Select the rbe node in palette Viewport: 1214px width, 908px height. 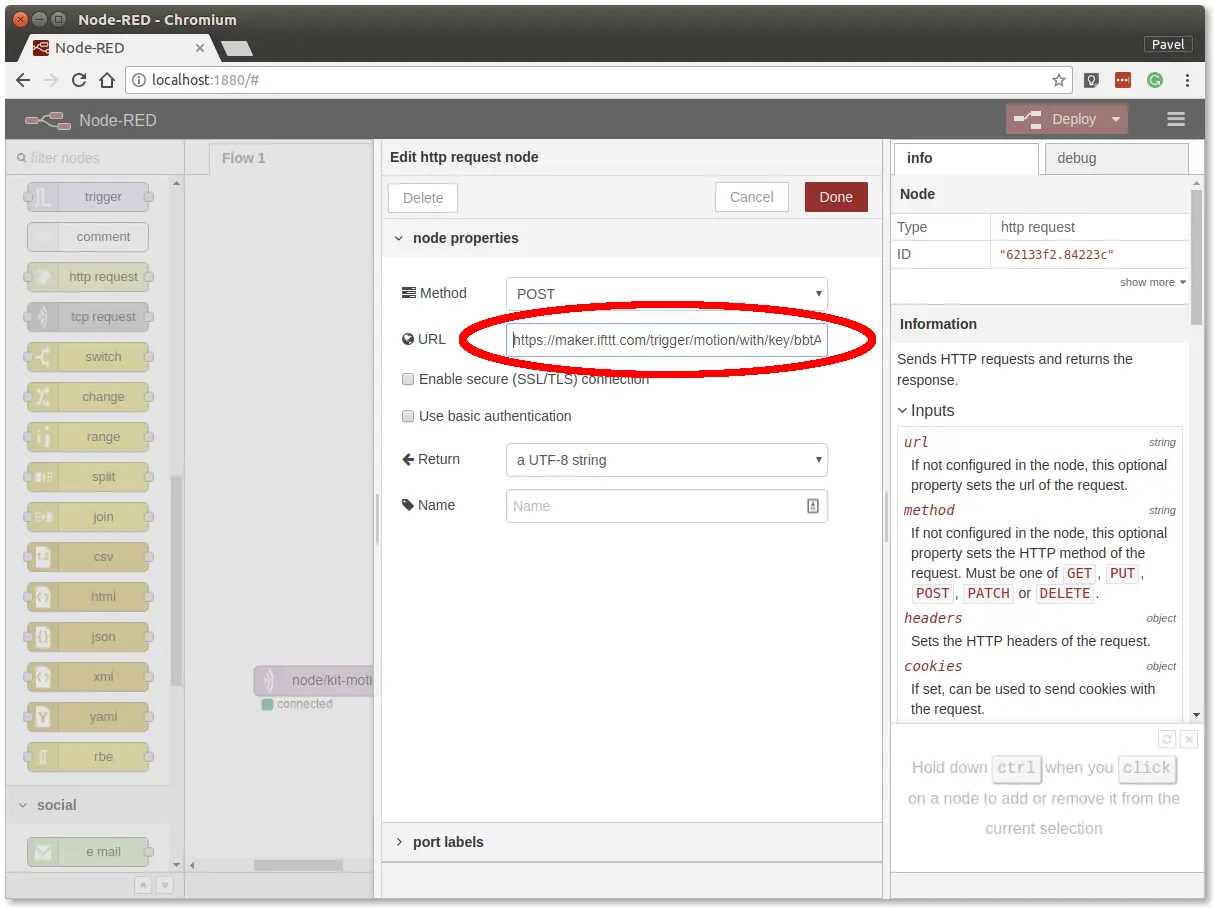coord(88,757)
